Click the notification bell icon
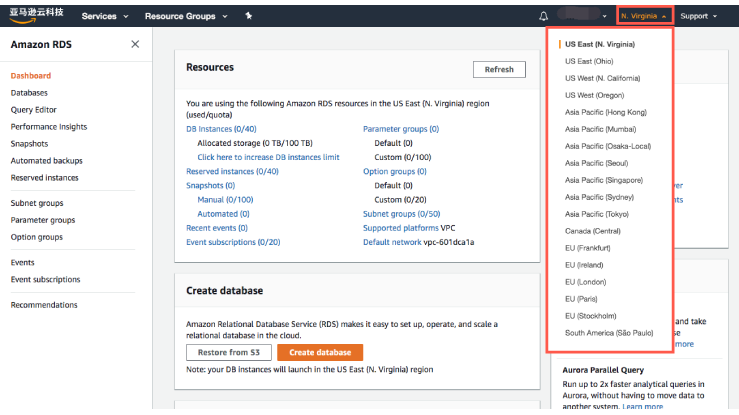 click(544, 16)
